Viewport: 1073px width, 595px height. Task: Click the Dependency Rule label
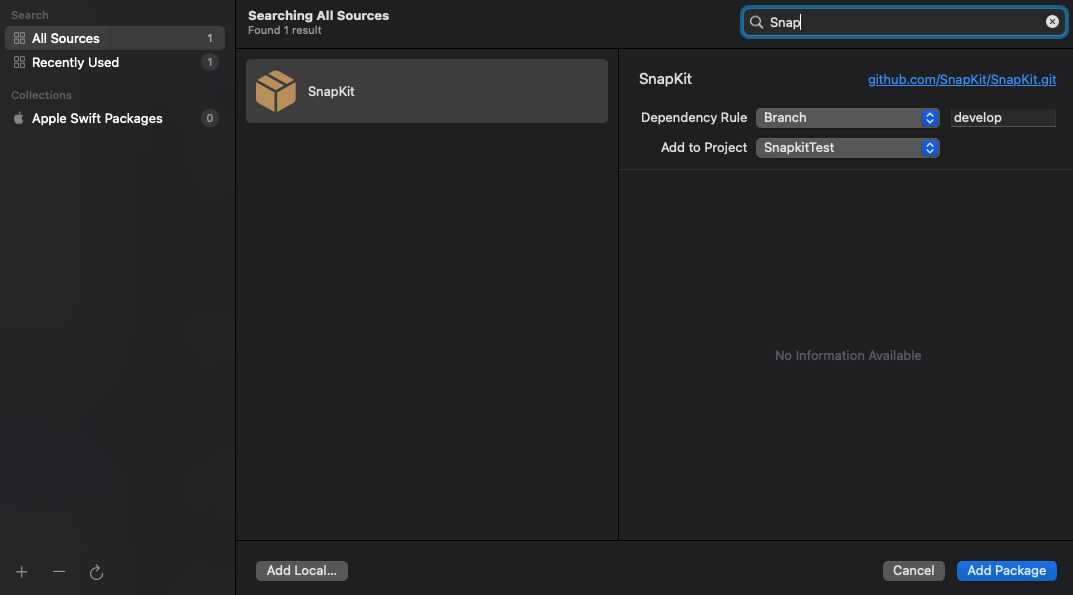[693, 118]
